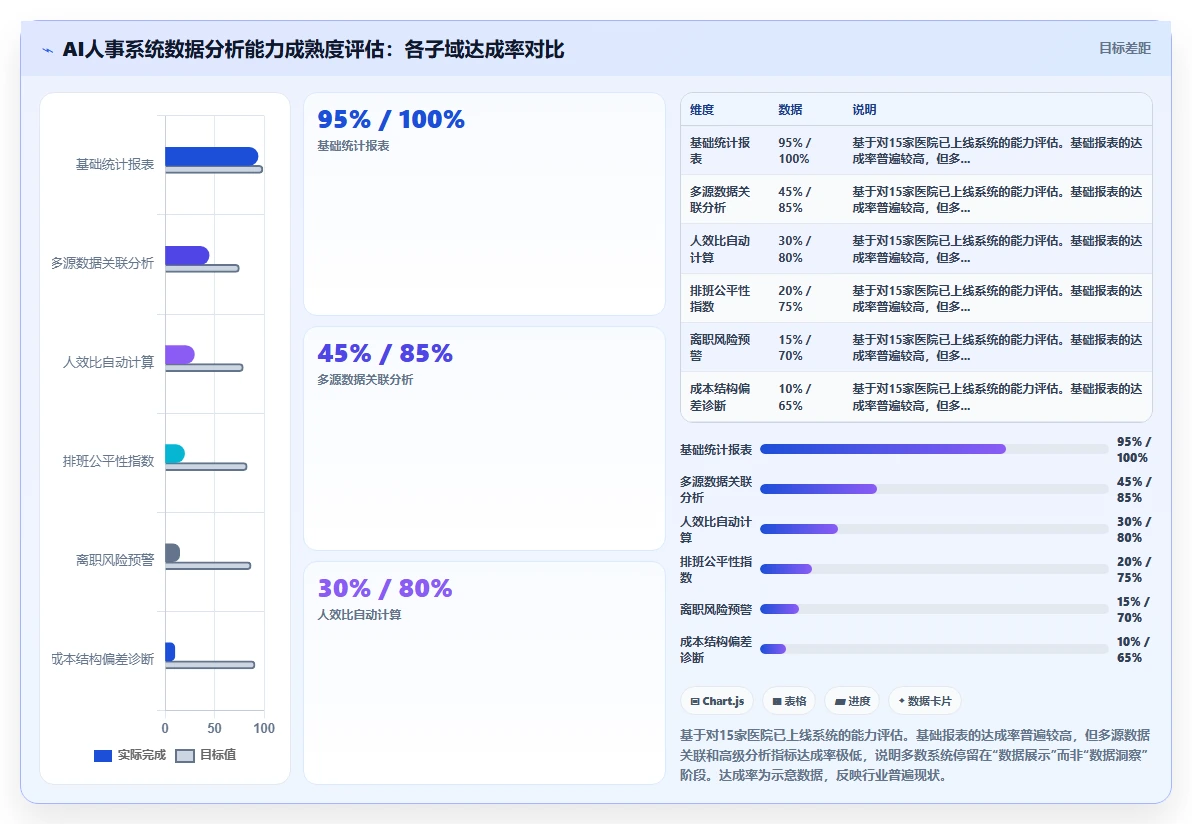
Task: Click the cyan 排班公平性指数 actual bar
Action: point(175,453)
